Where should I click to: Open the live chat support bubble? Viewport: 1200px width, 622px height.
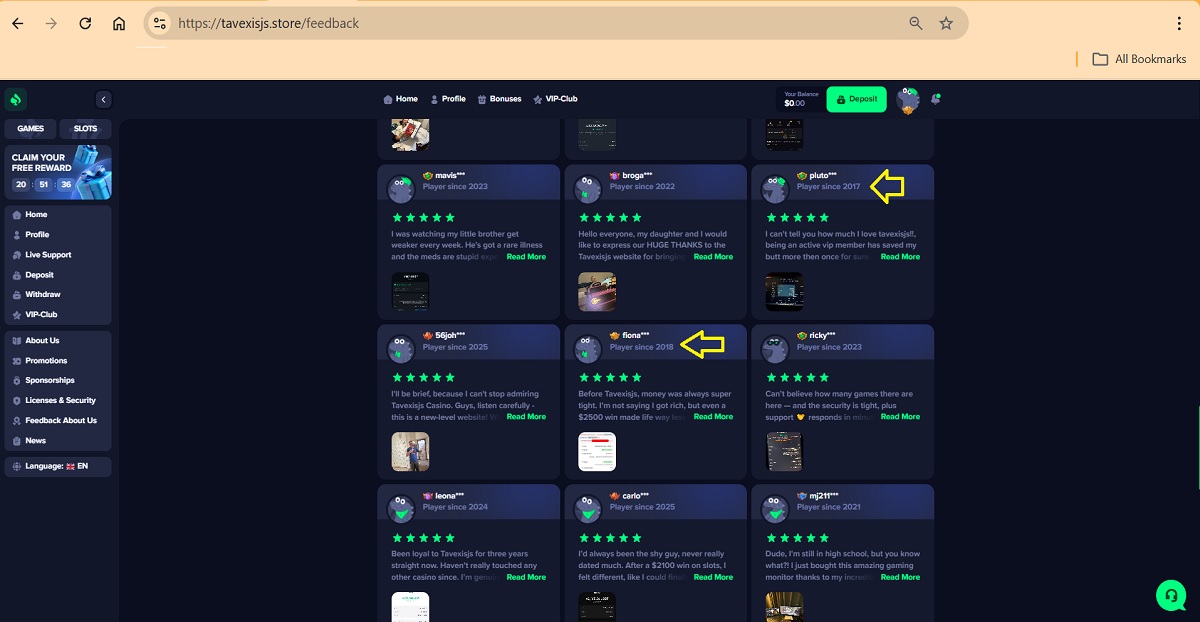coord(1170,595)
